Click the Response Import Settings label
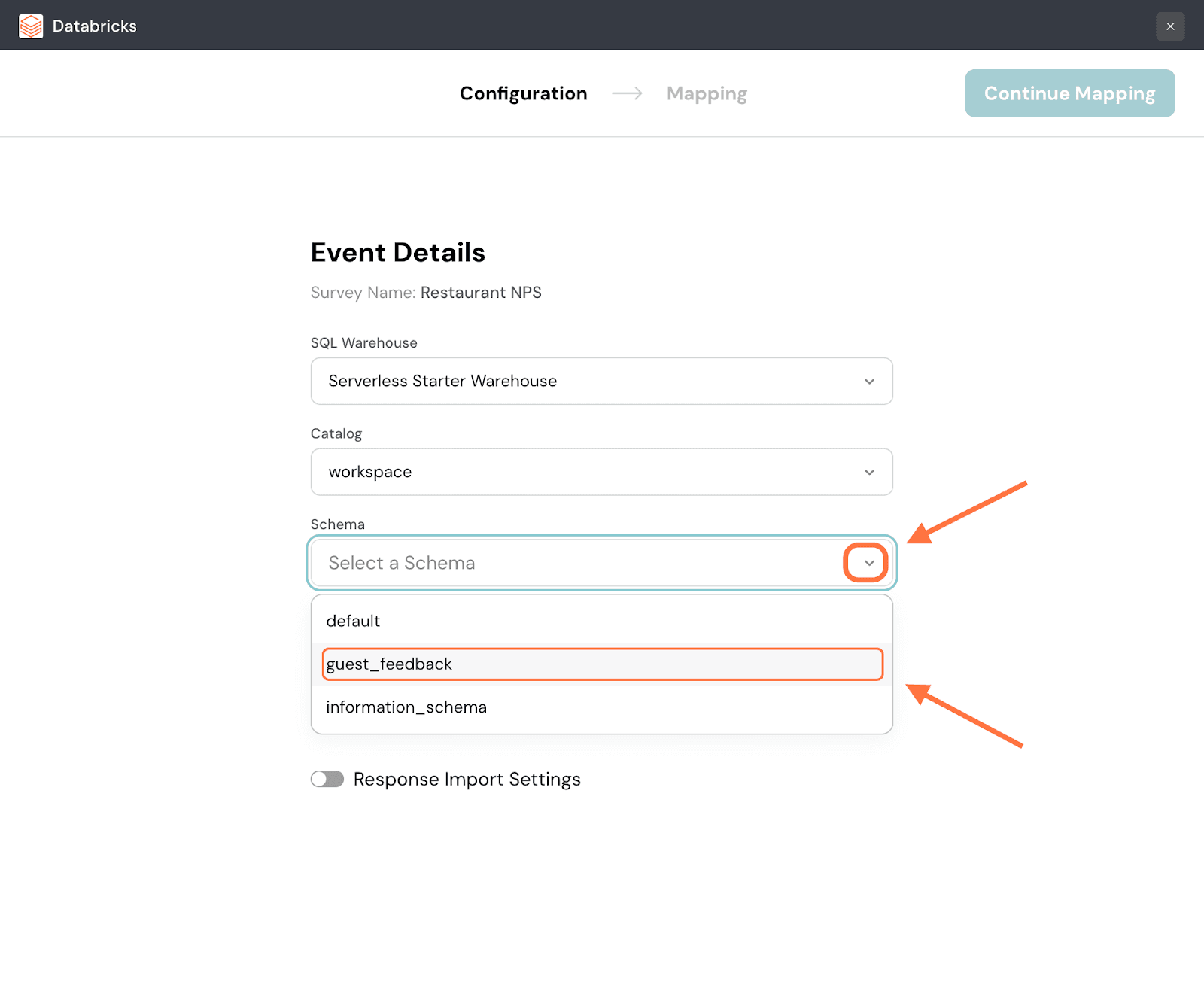The height and width of the screenshot is (982, 1204). coord(467,779)
